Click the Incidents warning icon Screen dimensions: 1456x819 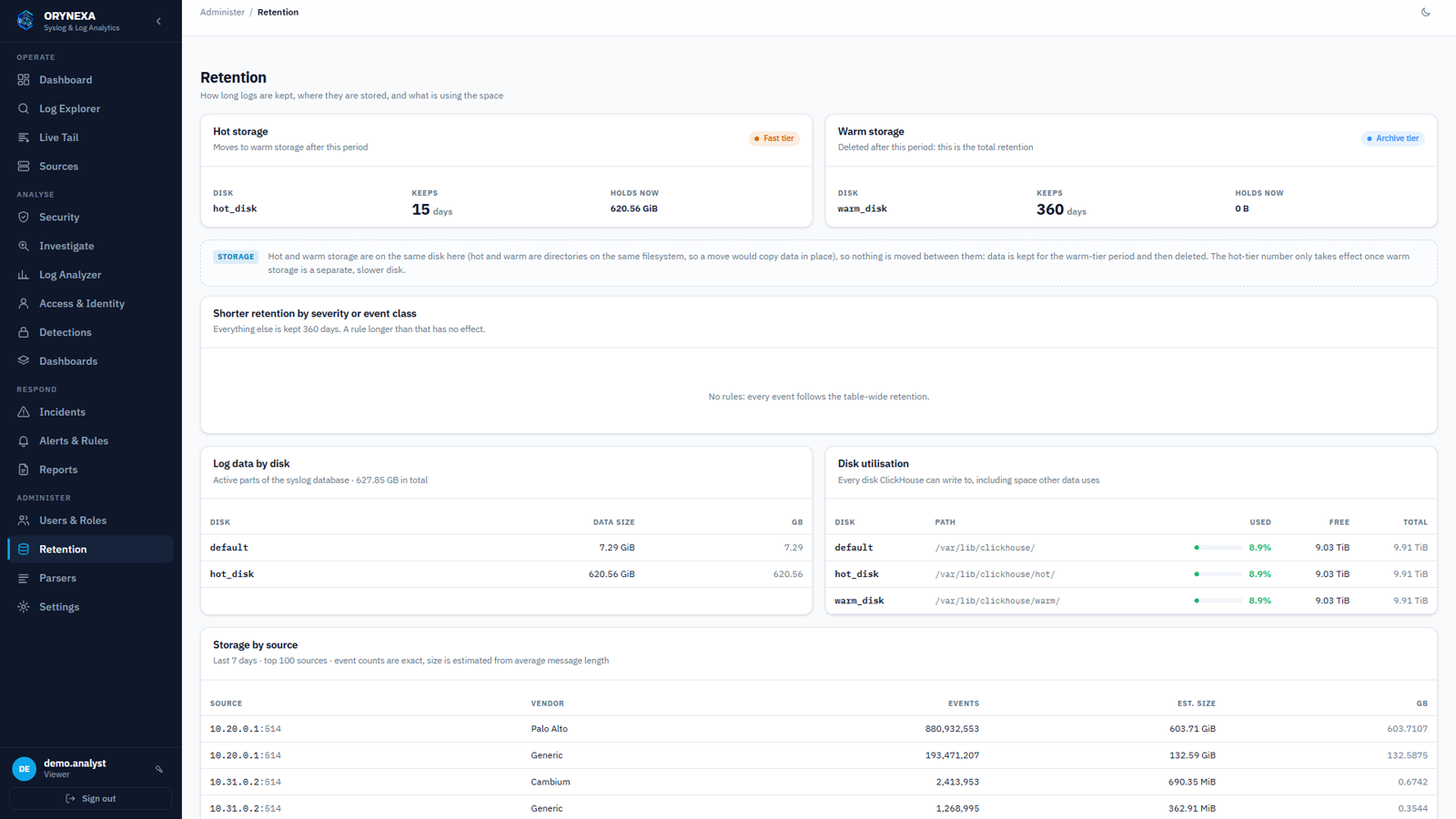point(24,412)
